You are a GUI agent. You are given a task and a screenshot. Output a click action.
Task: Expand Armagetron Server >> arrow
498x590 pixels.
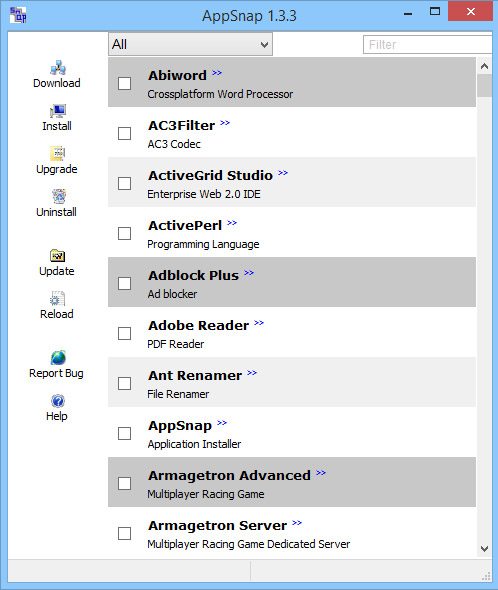pos(297,523)
